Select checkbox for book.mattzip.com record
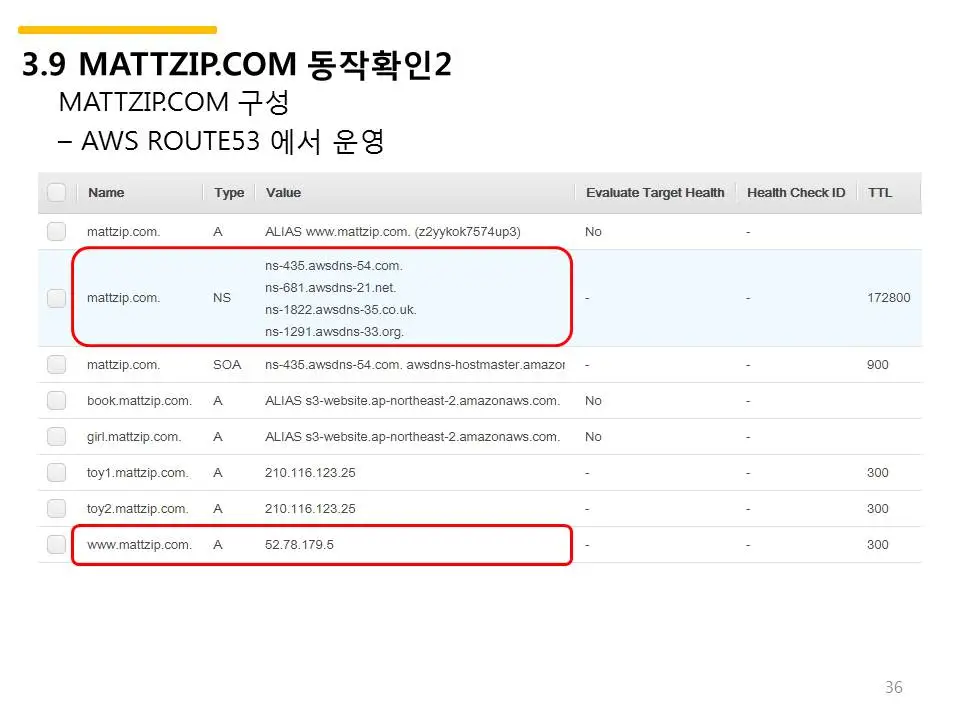This screenshot has width=960, height=720. (56, 401)
